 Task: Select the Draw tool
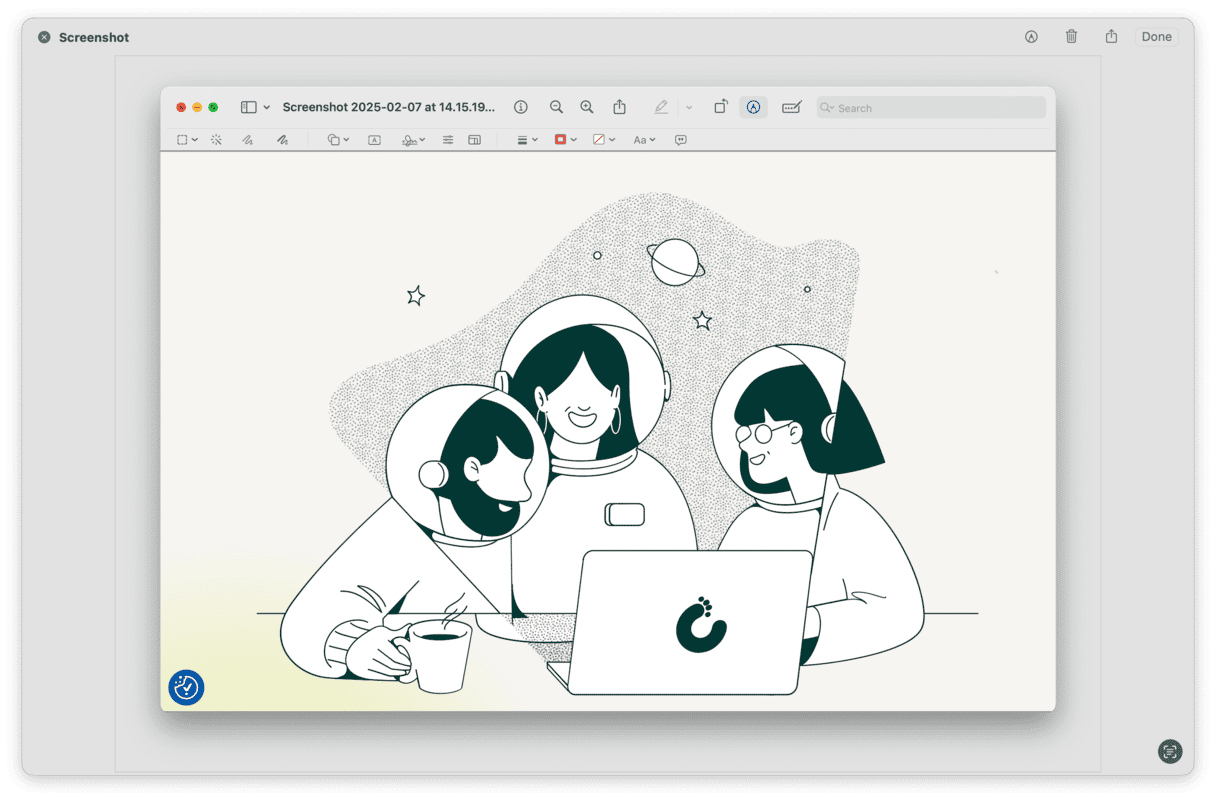coord(283,140)
